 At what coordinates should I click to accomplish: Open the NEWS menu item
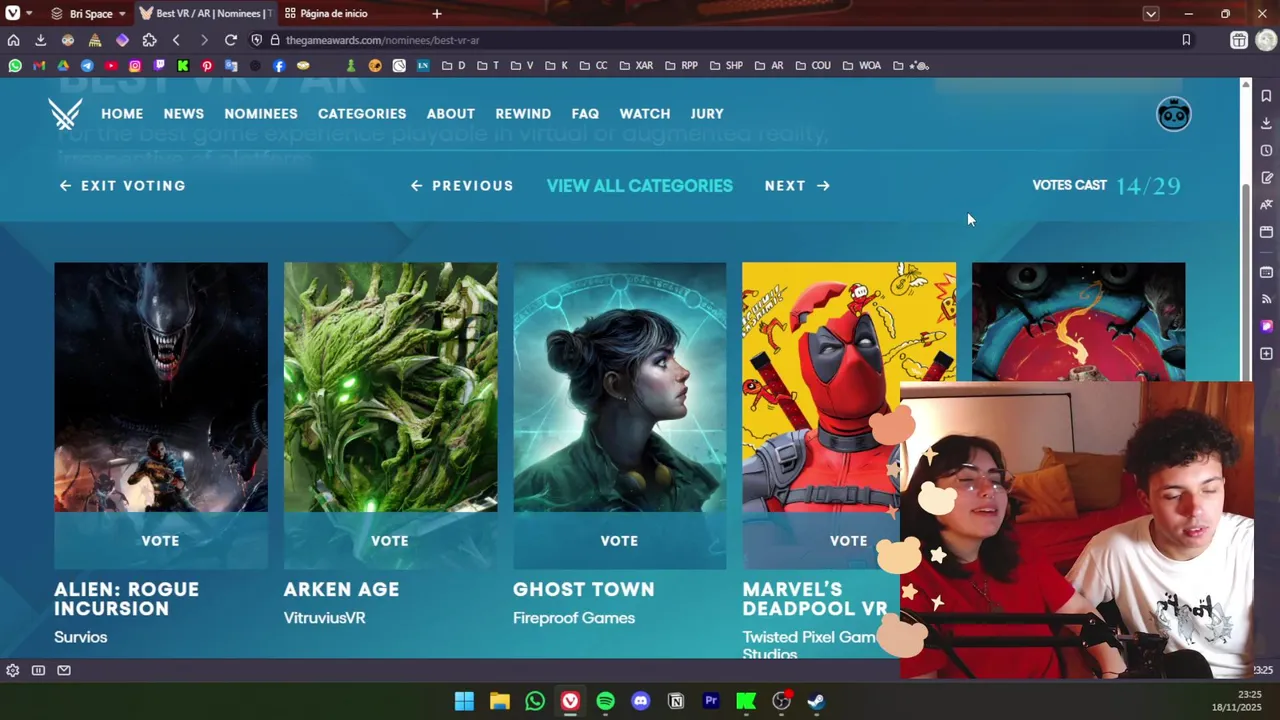tap(184, 114)
